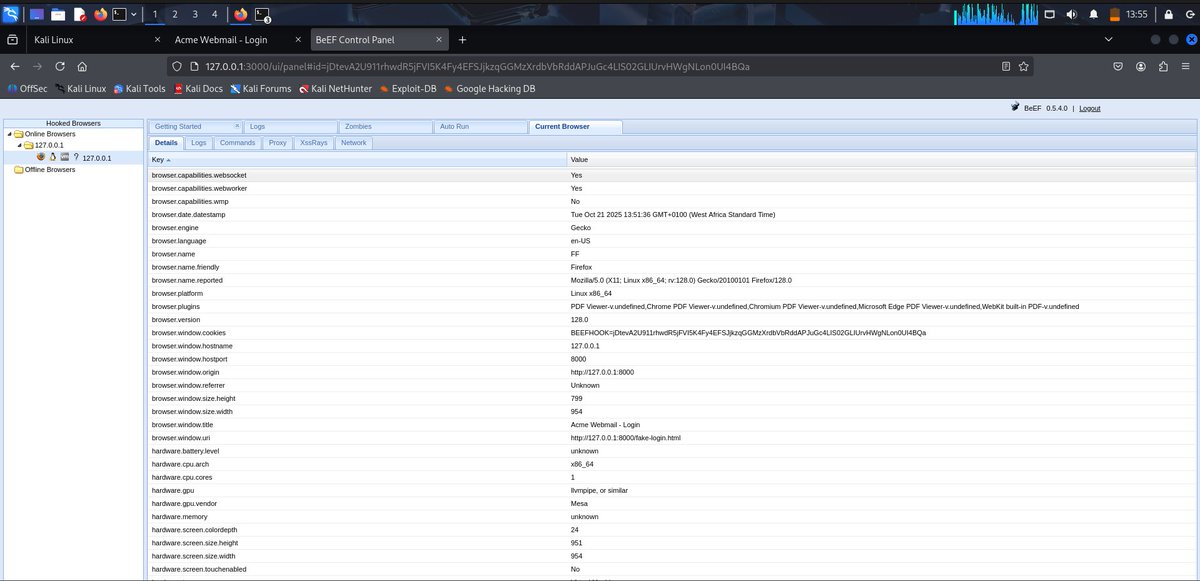The image size is (1200, 581).
Task: Open a new tab with the plus button
Action: coord(462,39)
